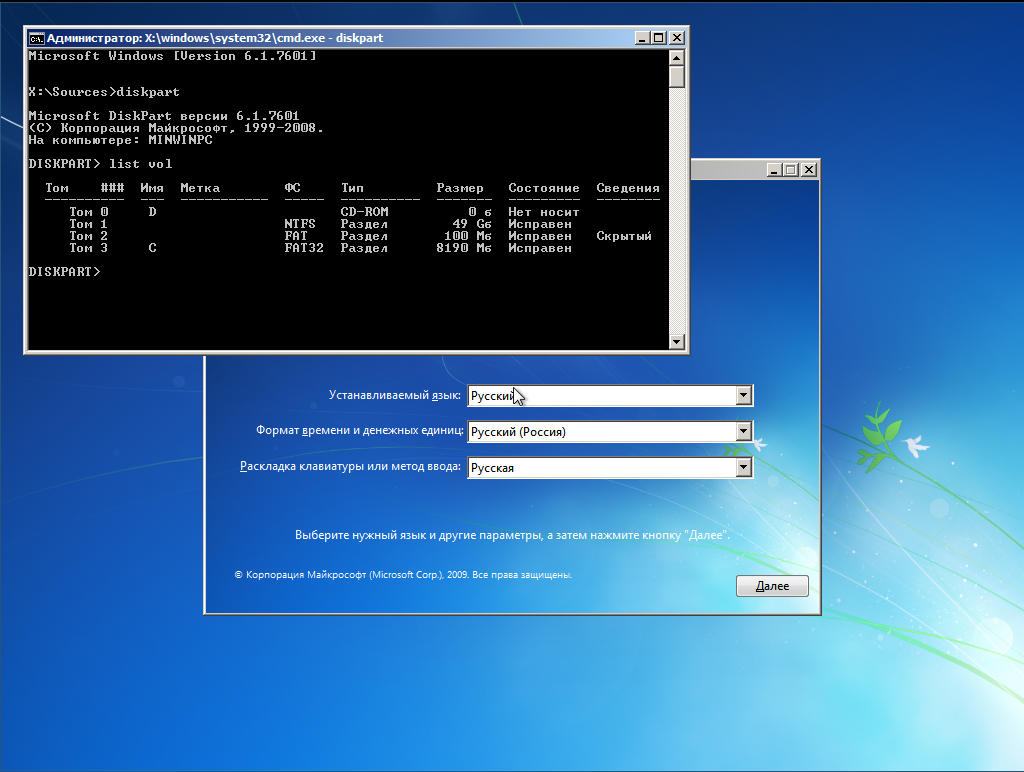Select the Русская keyboard layout combo box
This screenshot has width=1024, height=772.
click(610, 467)
